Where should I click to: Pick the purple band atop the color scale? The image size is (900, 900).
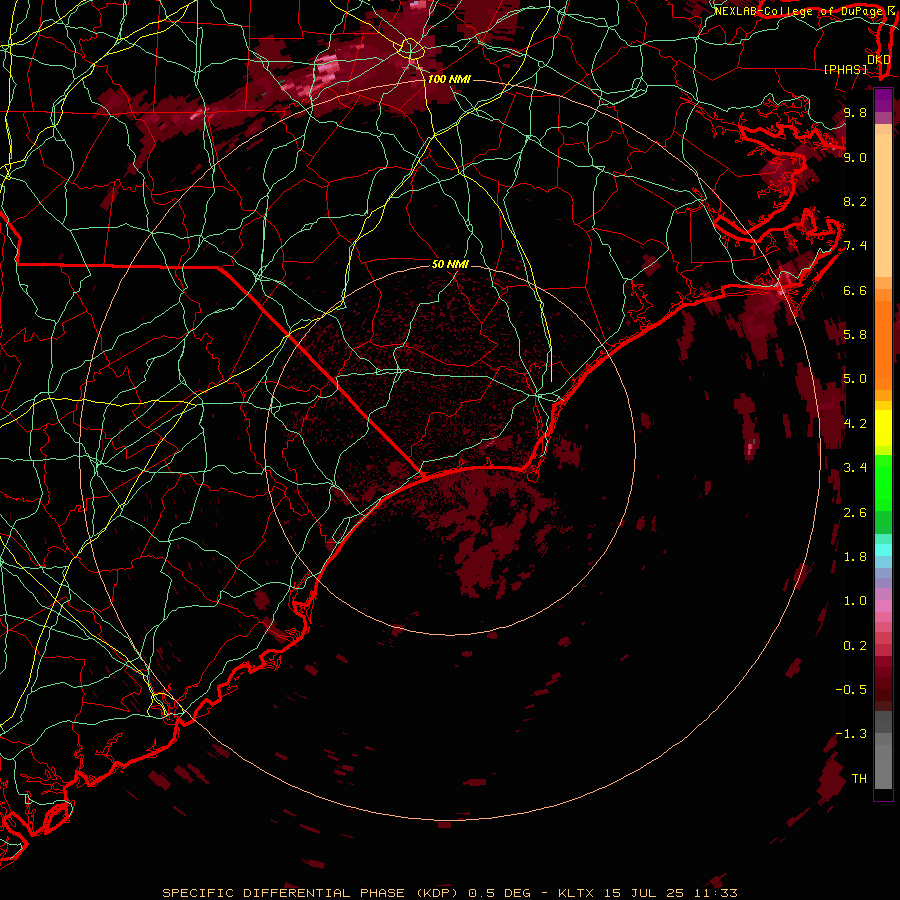883,100
